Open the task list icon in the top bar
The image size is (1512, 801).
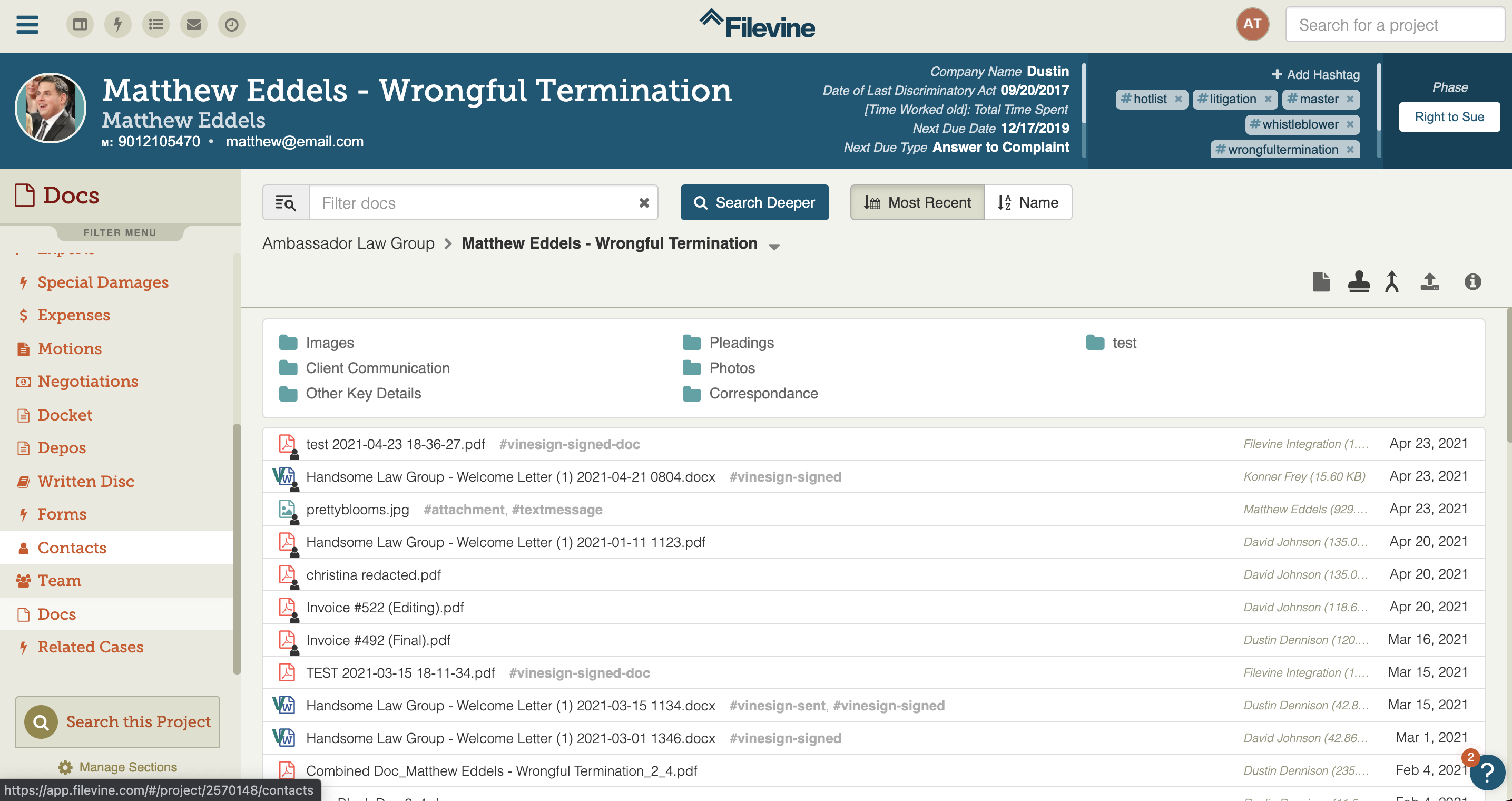(x=155, y=25)
